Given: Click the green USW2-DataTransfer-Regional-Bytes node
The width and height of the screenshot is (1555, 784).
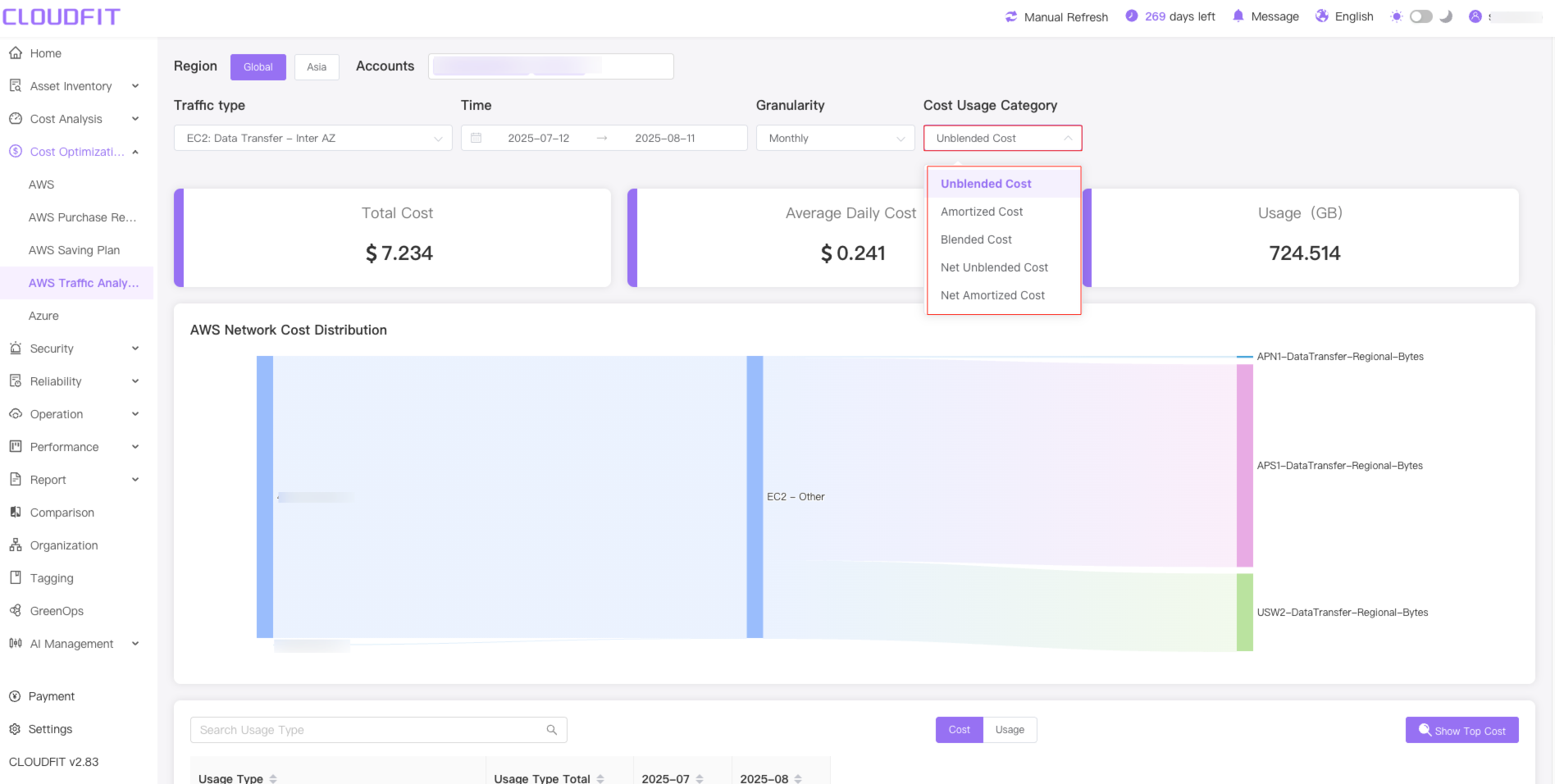Looking at the screenshot, I should point(1245,612).
